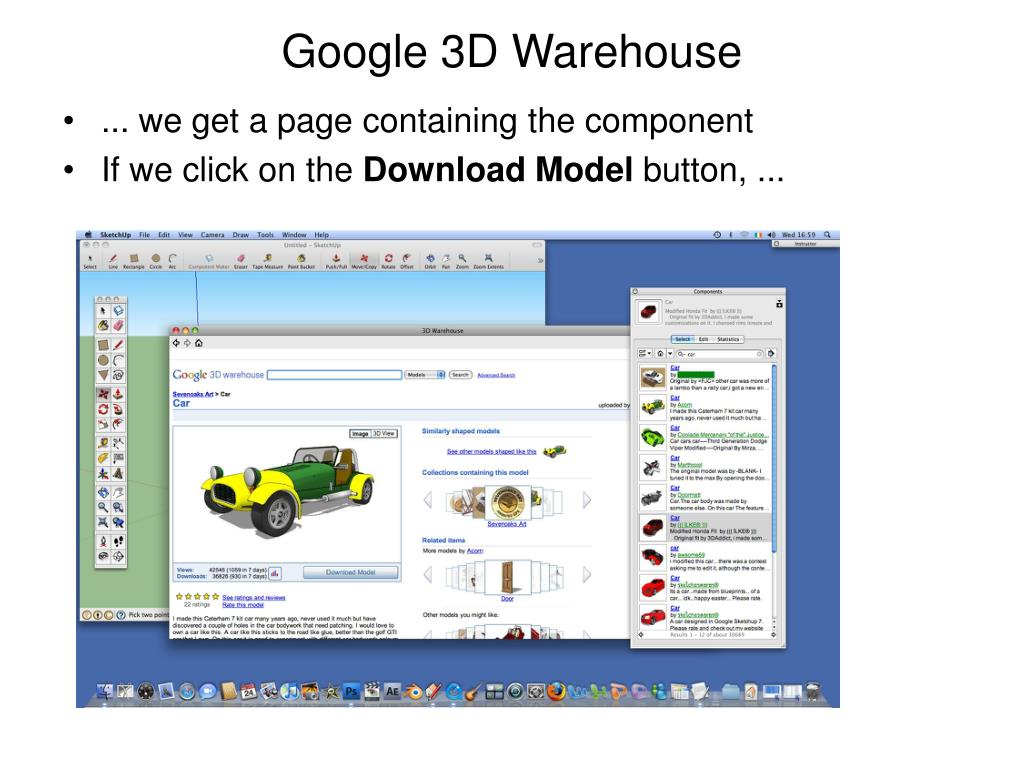Image resolution: width=1024 pixels, height=768 pixels.
Task: Click in the 3D Warehouse search field
Action: tap(334, 375)
